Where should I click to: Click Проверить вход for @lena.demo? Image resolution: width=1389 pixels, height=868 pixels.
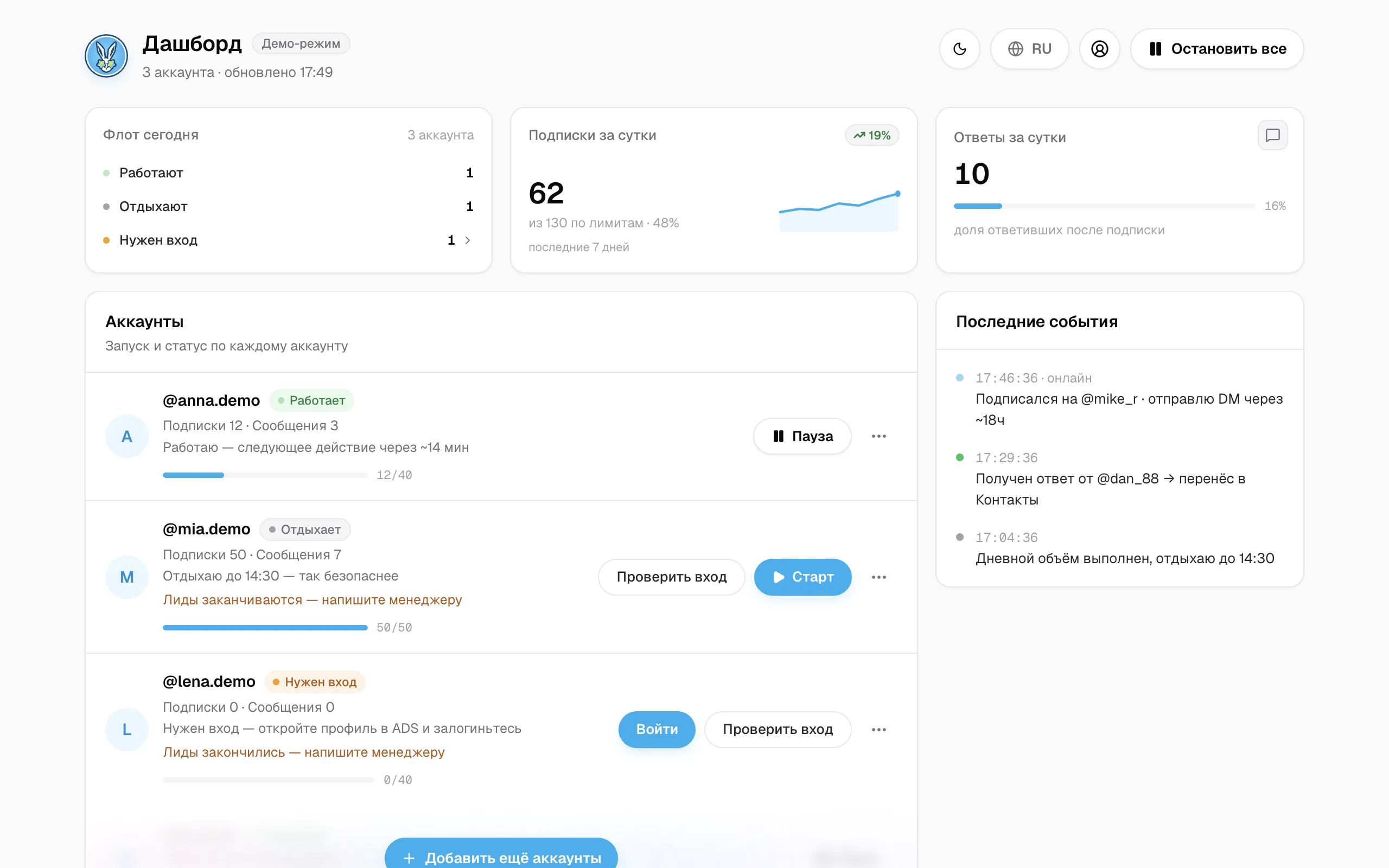(778, 729)
